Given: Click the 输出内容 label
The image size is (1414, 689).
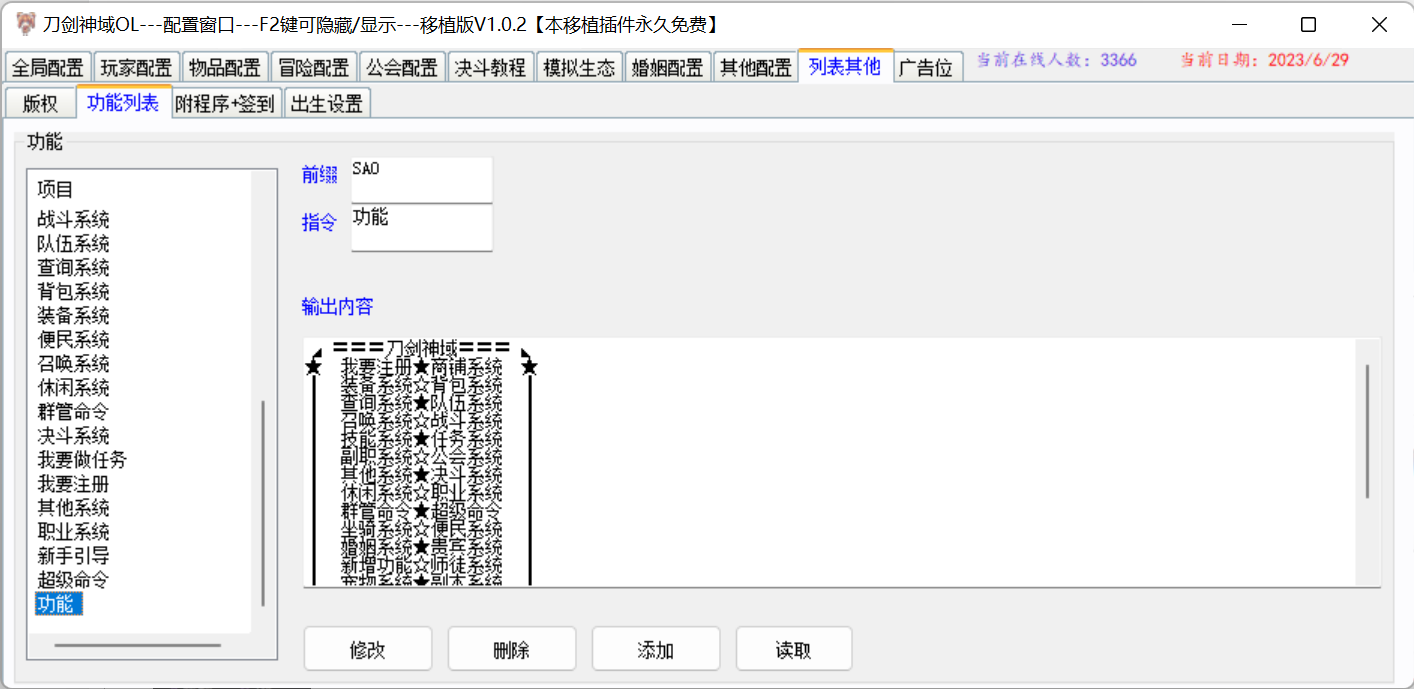Looking at the screenshot, I should tap(337, 307).
